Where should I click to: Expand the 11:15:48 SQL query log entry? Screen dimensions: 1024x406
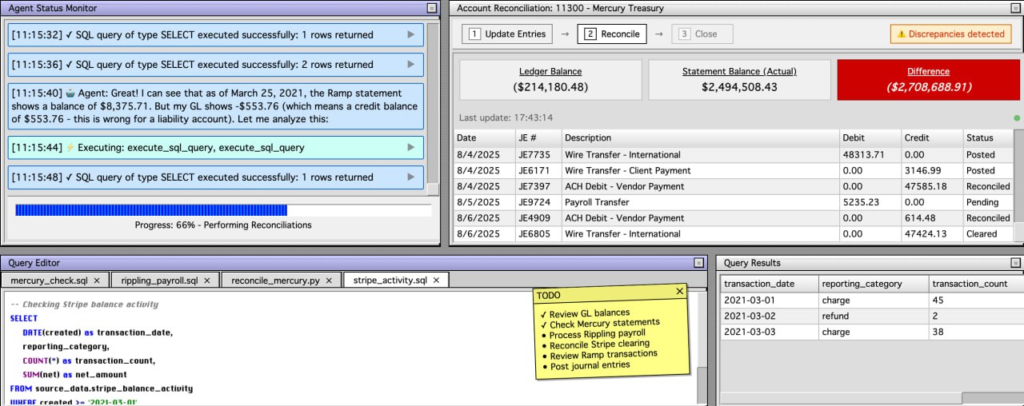click(x=411, y=177)
